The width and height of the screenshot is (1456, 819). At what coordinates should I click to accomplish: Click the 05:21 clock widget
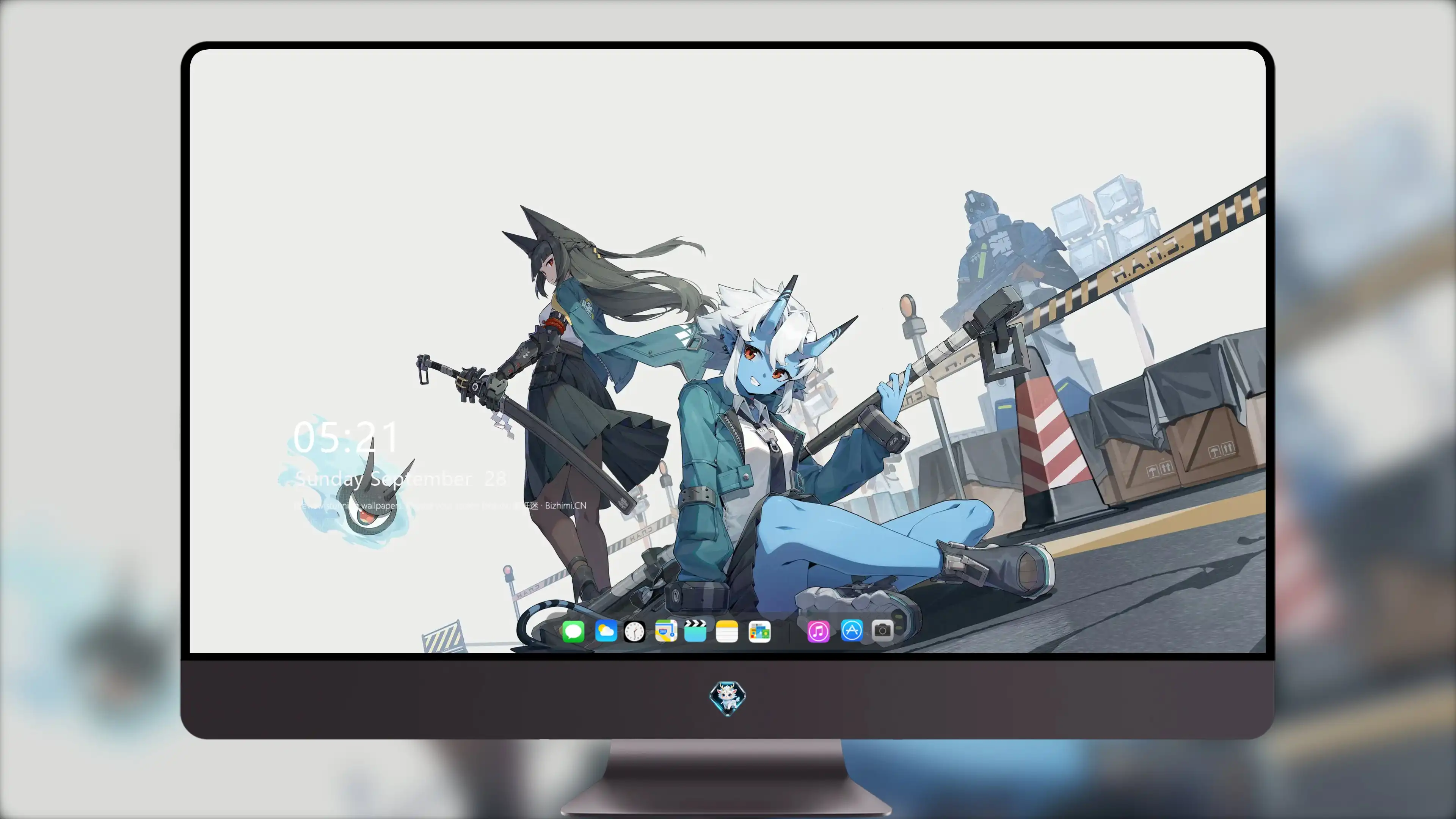346,438
